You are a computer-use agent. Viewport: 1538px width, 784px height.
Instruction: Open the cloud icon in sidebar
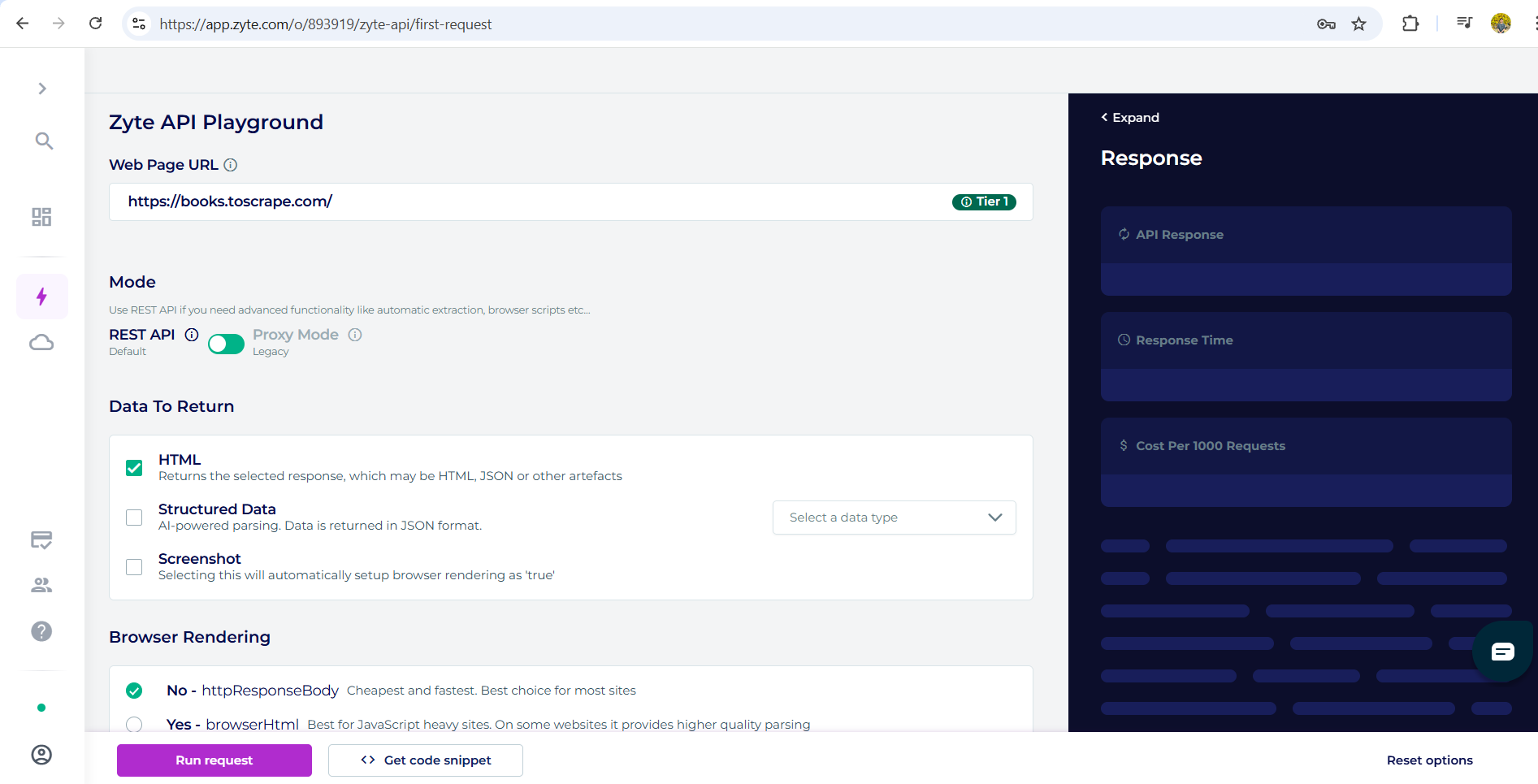(x=41, y=343)
